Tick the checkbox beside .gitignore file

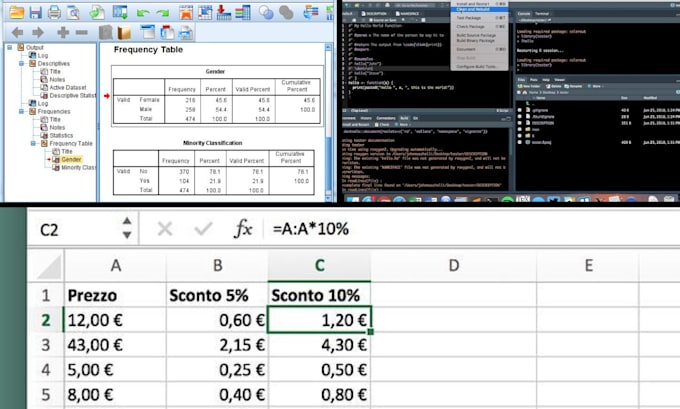tap(520, 110)
